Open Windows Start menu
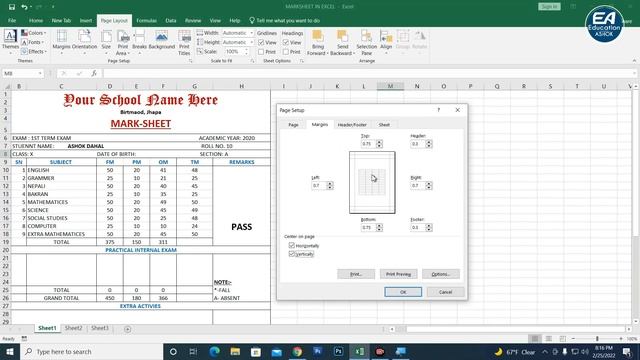The image size is (640, 360). [x=9, y=351]
